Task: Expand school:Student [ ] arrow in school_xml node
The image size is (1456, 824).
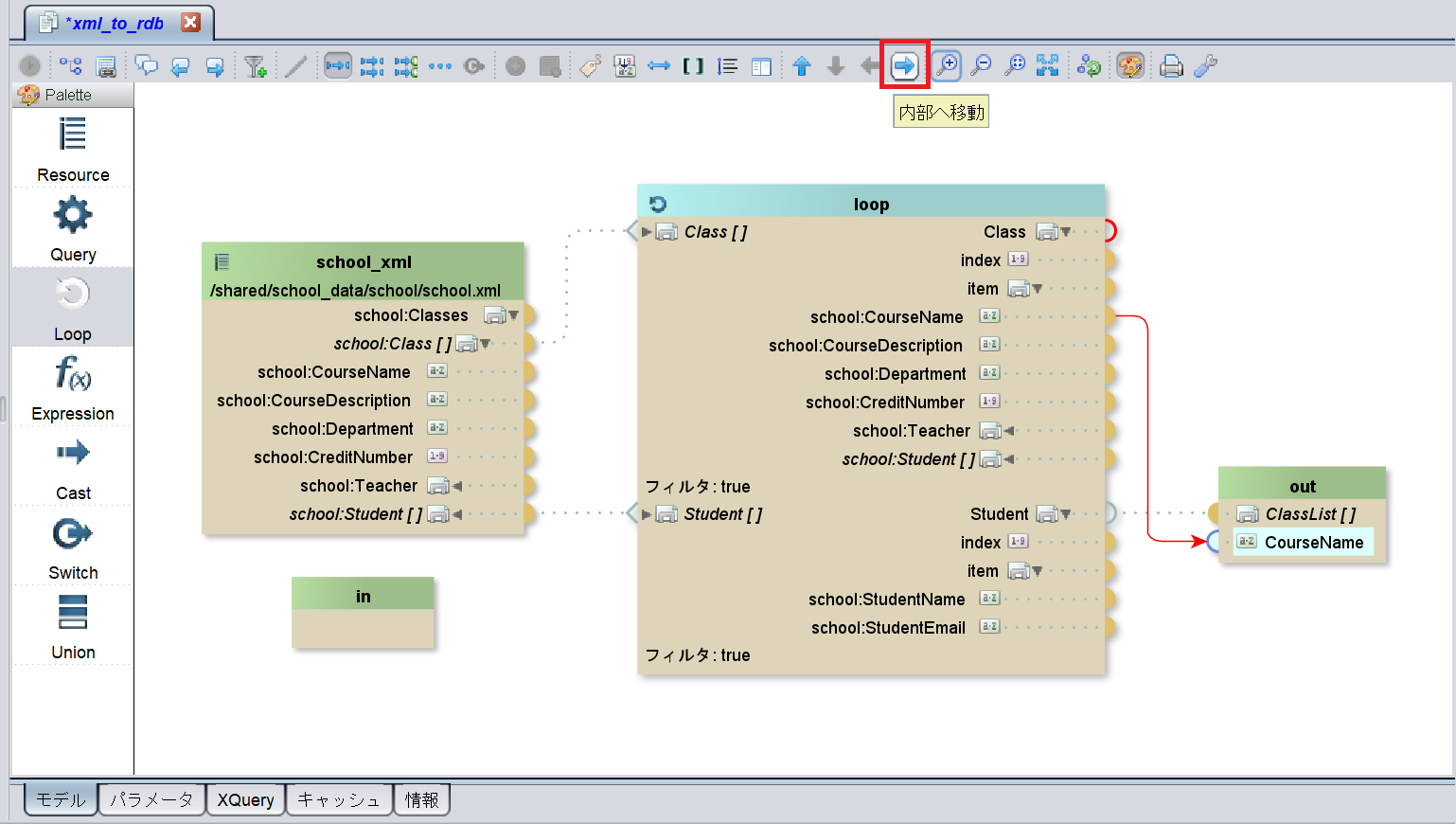Action: (457, 514)
